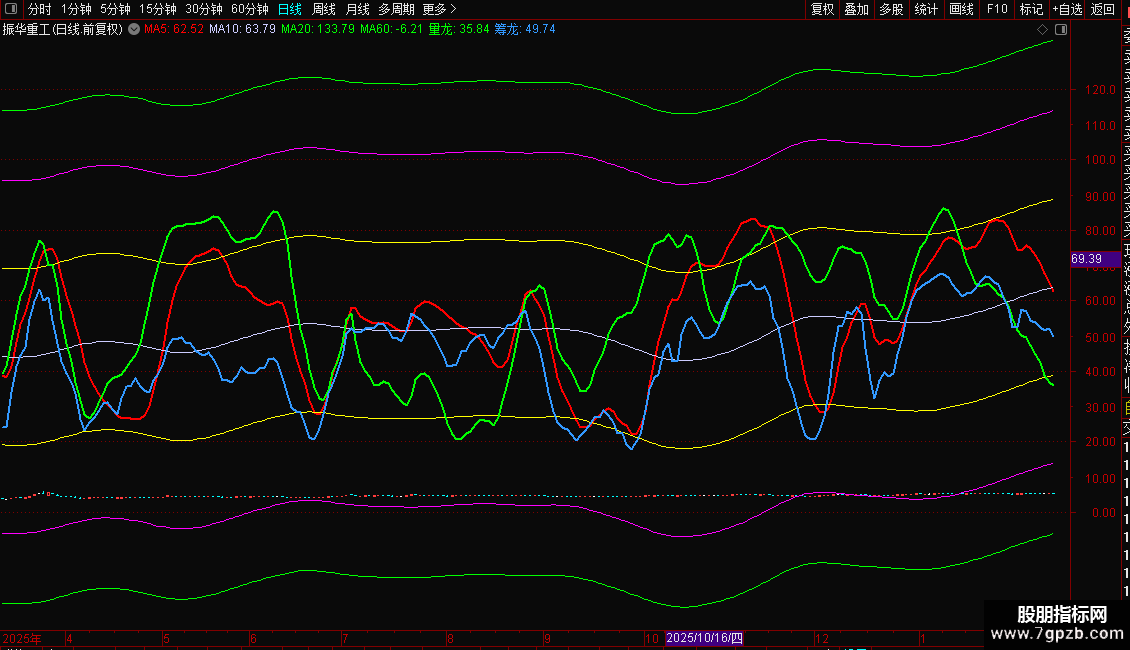1130x650 pixels.
Task: Open the indicator dropdown arrow beside 振华重工
Action: [x=134, y=29]
